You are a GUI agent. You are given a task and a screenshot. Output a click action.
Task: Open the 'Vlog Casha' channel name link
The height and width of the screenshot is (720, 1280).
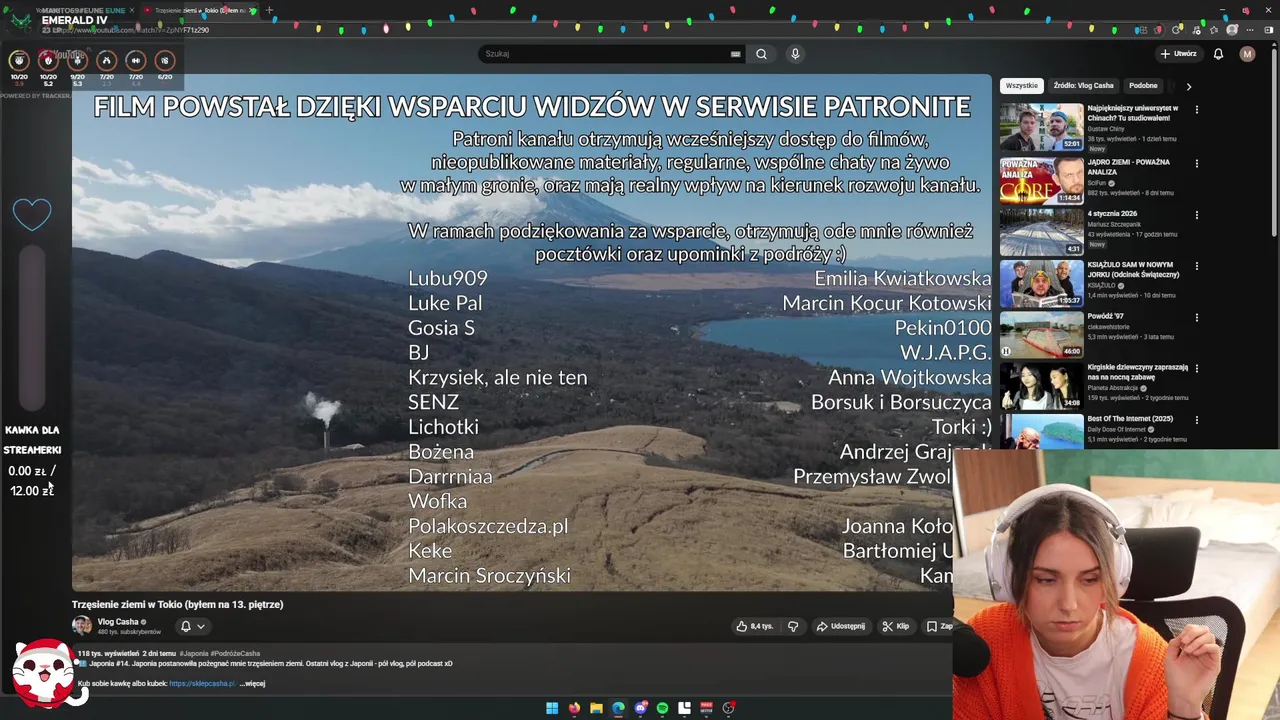click(x=118, y=622)
